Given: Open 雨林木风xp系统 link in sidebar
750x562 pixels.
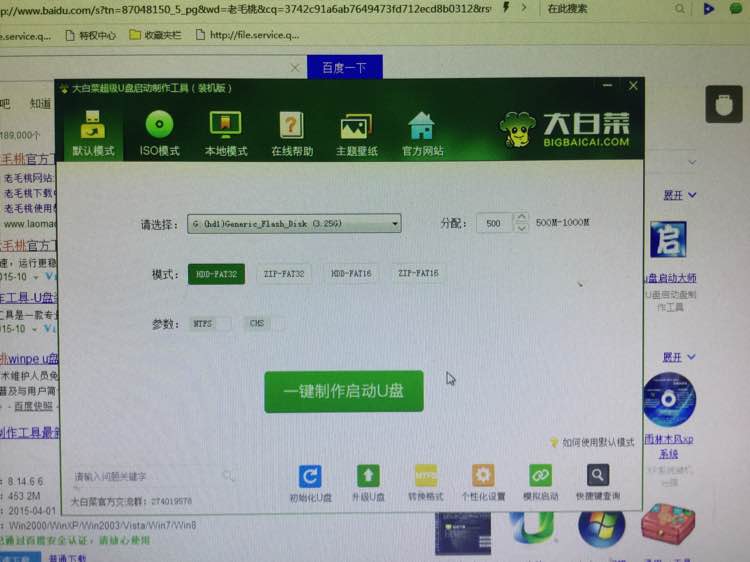Looking at the screenshot, I should [x=669, y=446].
